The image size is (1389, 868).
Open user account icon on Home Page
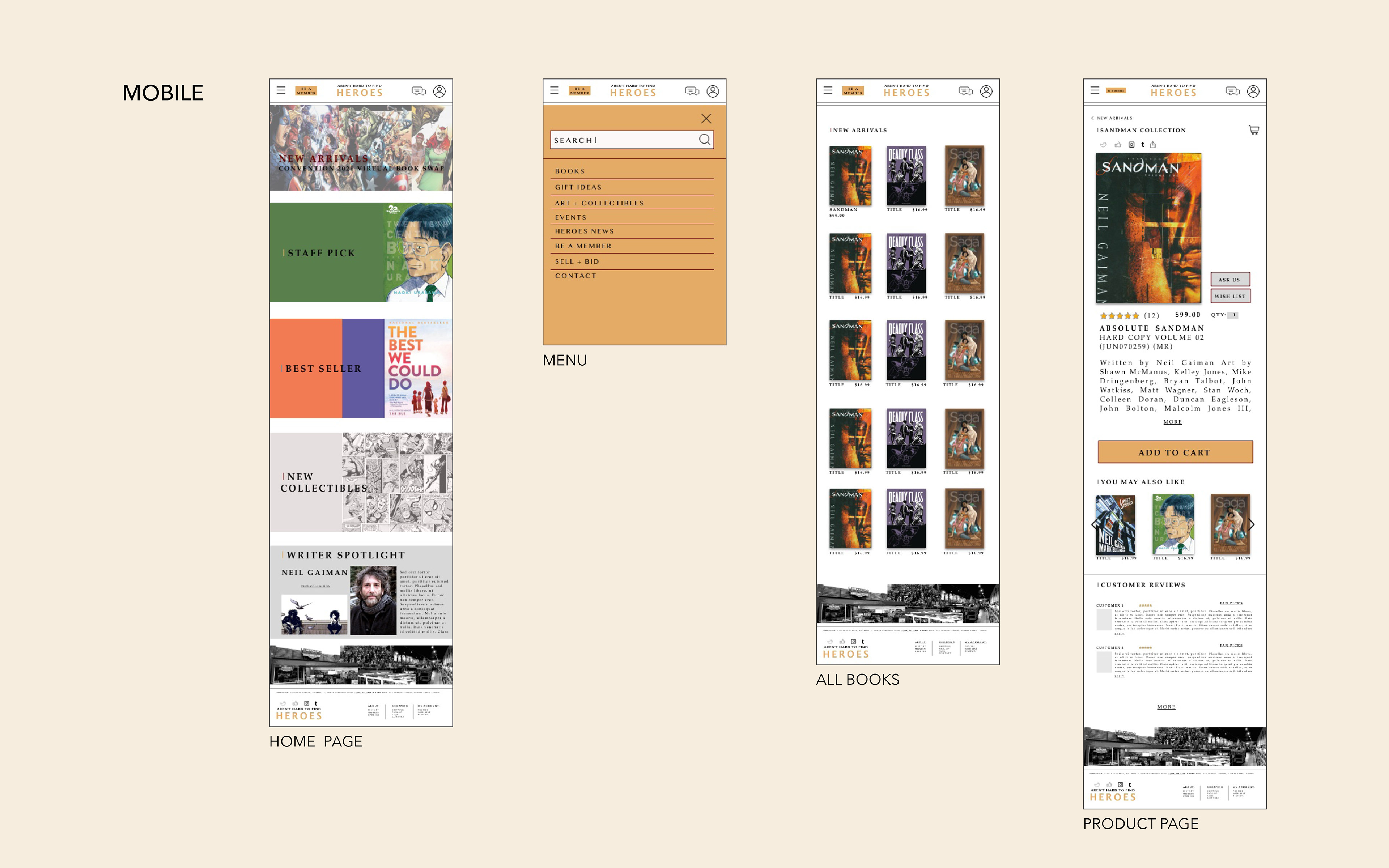point(439,91)
